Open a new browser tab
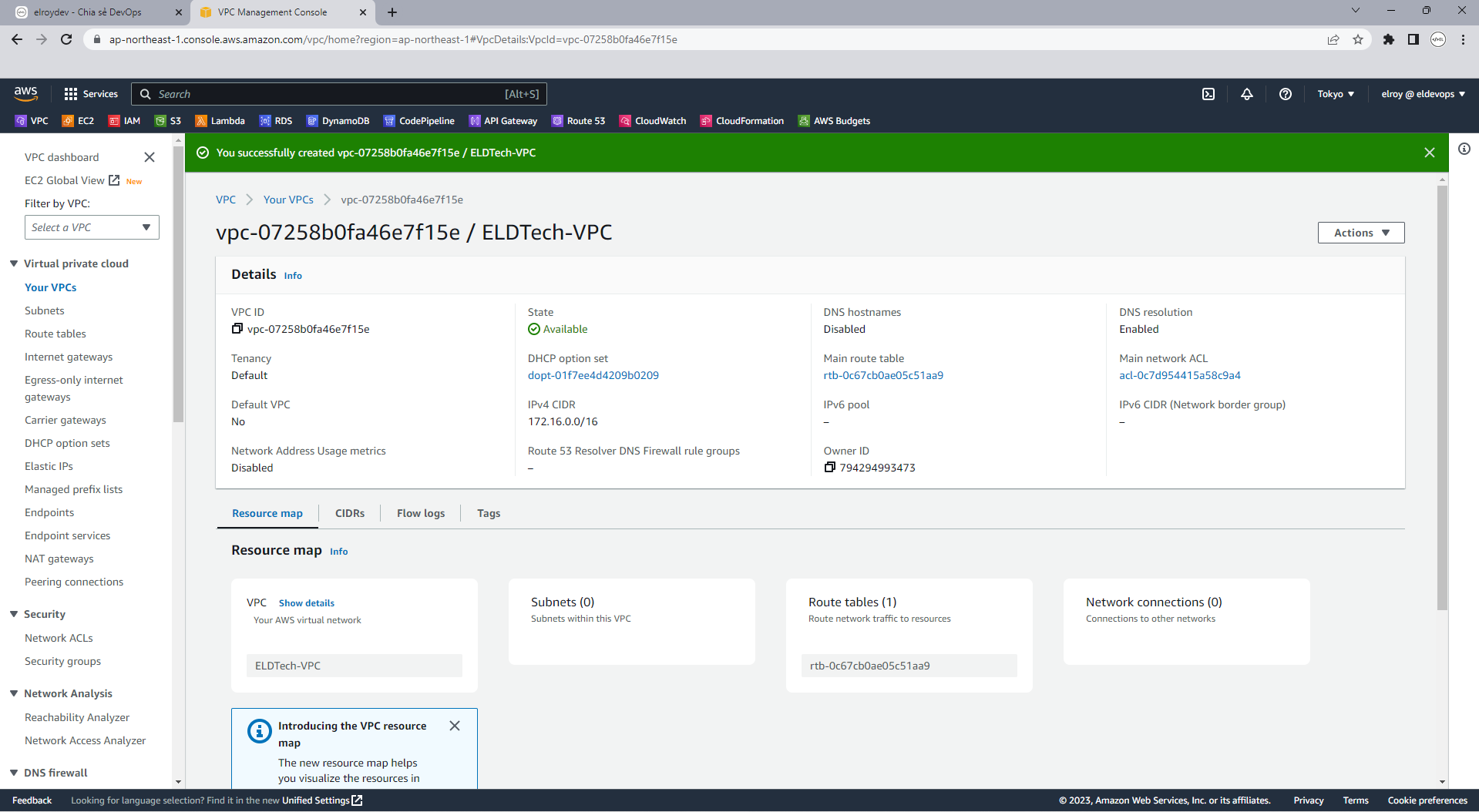The width and height of the screenshot is (1479, 812). coord(392,12)
